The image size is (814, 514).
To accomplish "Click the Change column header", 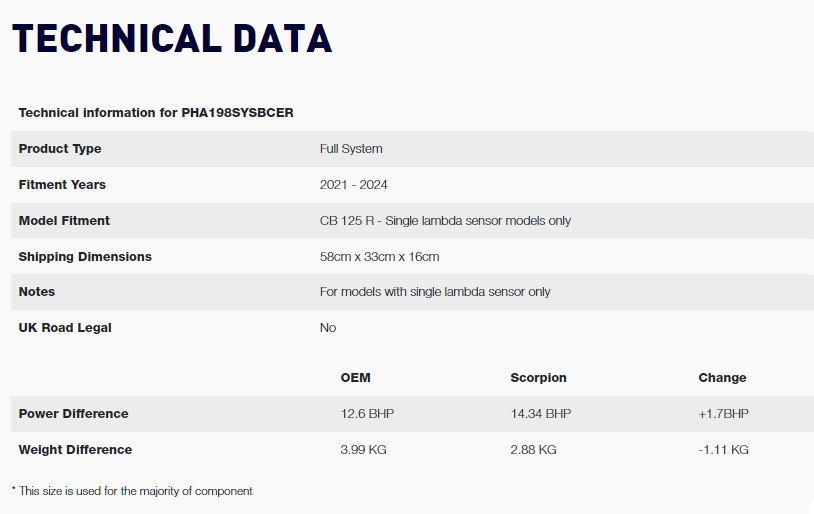I will 722,377.
